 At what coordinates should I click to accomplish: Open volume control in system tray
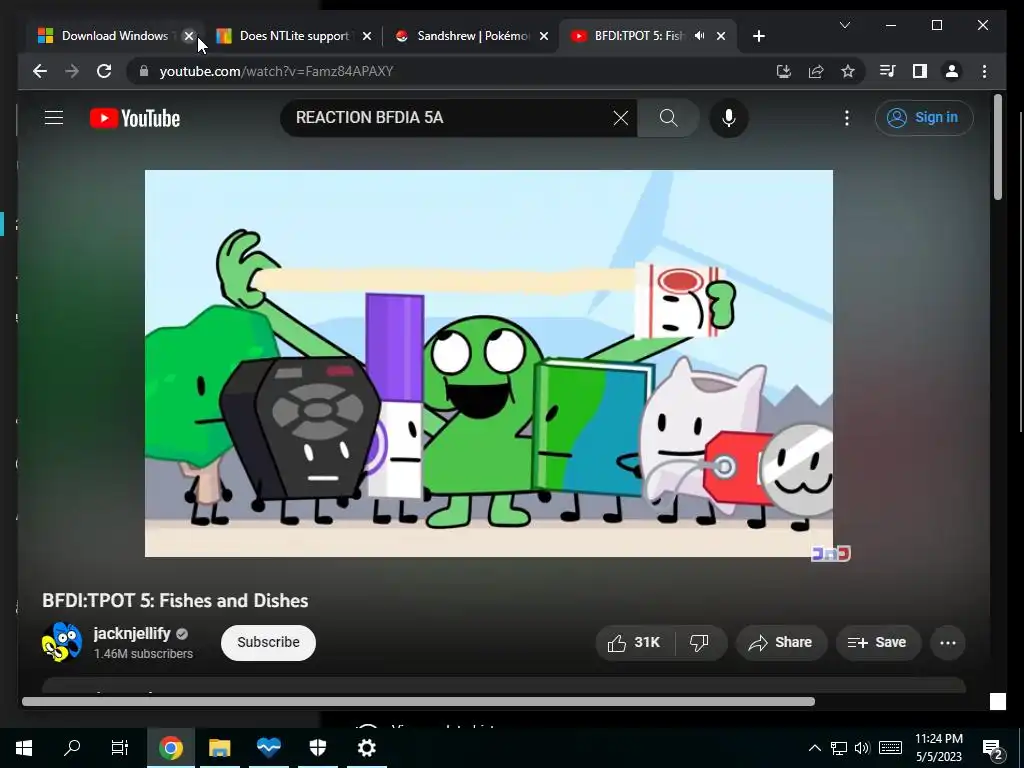tap(862, 748)
